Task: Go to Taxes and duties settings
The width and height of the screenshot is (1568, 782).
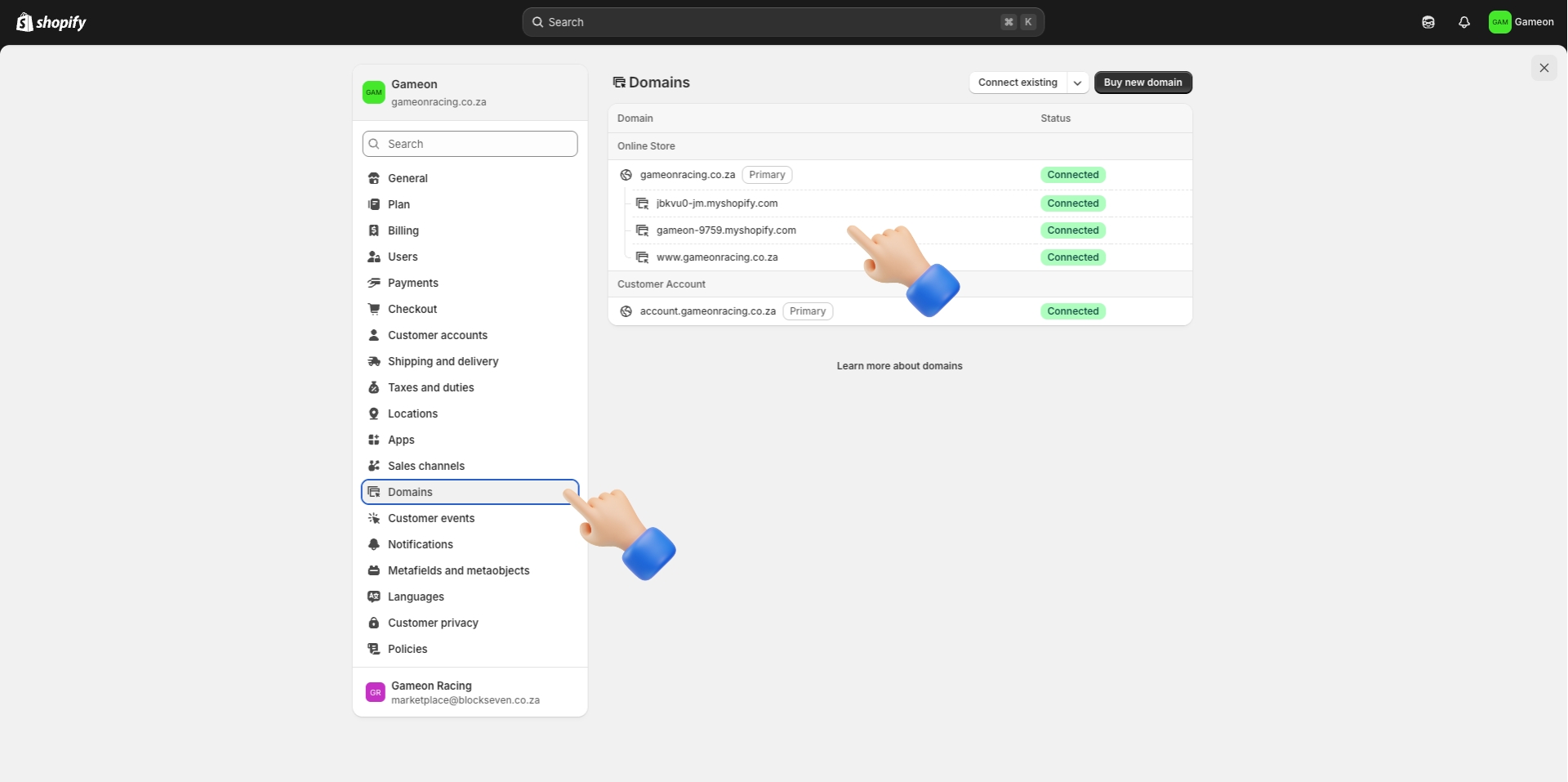Action: coord(431,387)
